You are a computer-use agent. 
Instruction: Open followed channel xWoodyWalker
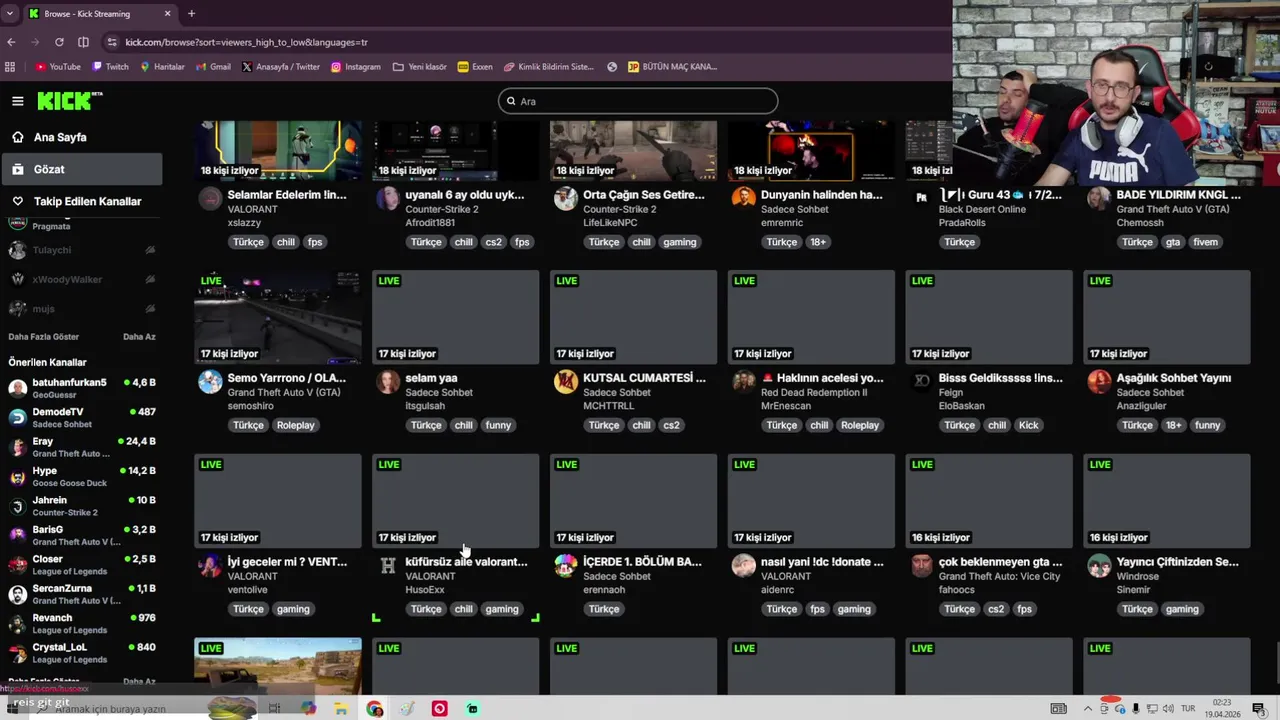[82, 279]
